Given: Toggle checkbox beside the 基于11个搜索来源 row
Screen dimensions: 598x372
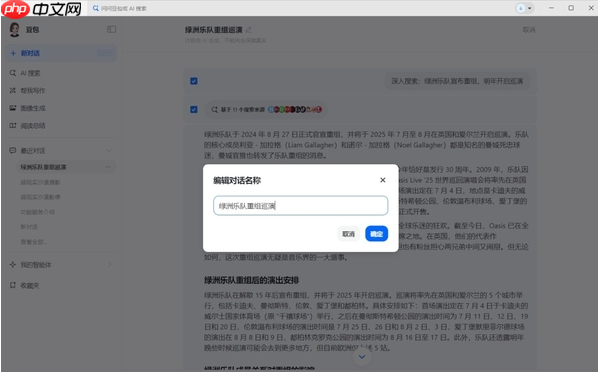Looking at the screenshot, I should click(194, 110).
